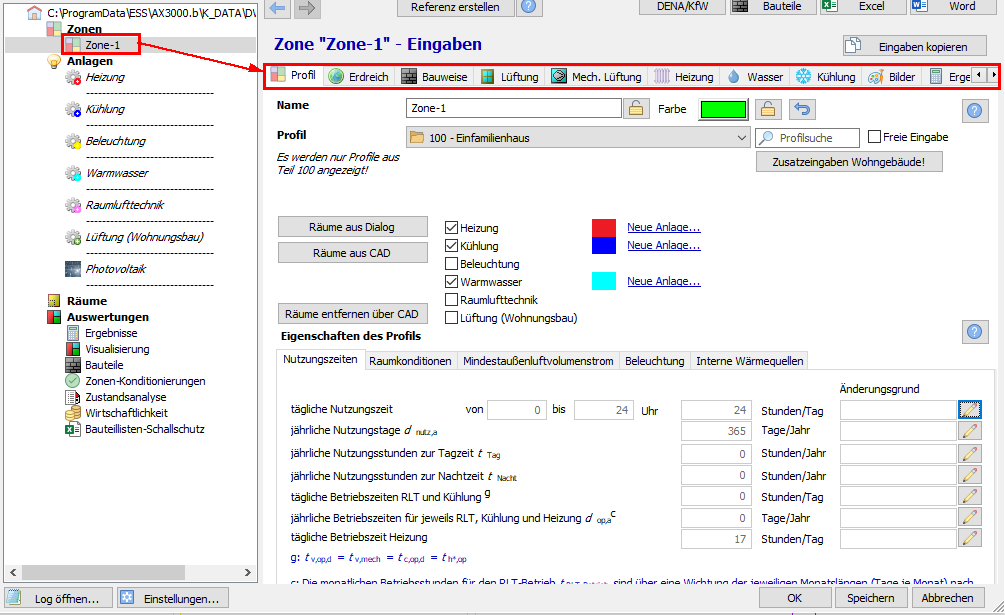Viewport: 1005px width, 615px height.
Task: Open Visualisierung in the Auswertungen tree
Action: click(x=117, y=349)
